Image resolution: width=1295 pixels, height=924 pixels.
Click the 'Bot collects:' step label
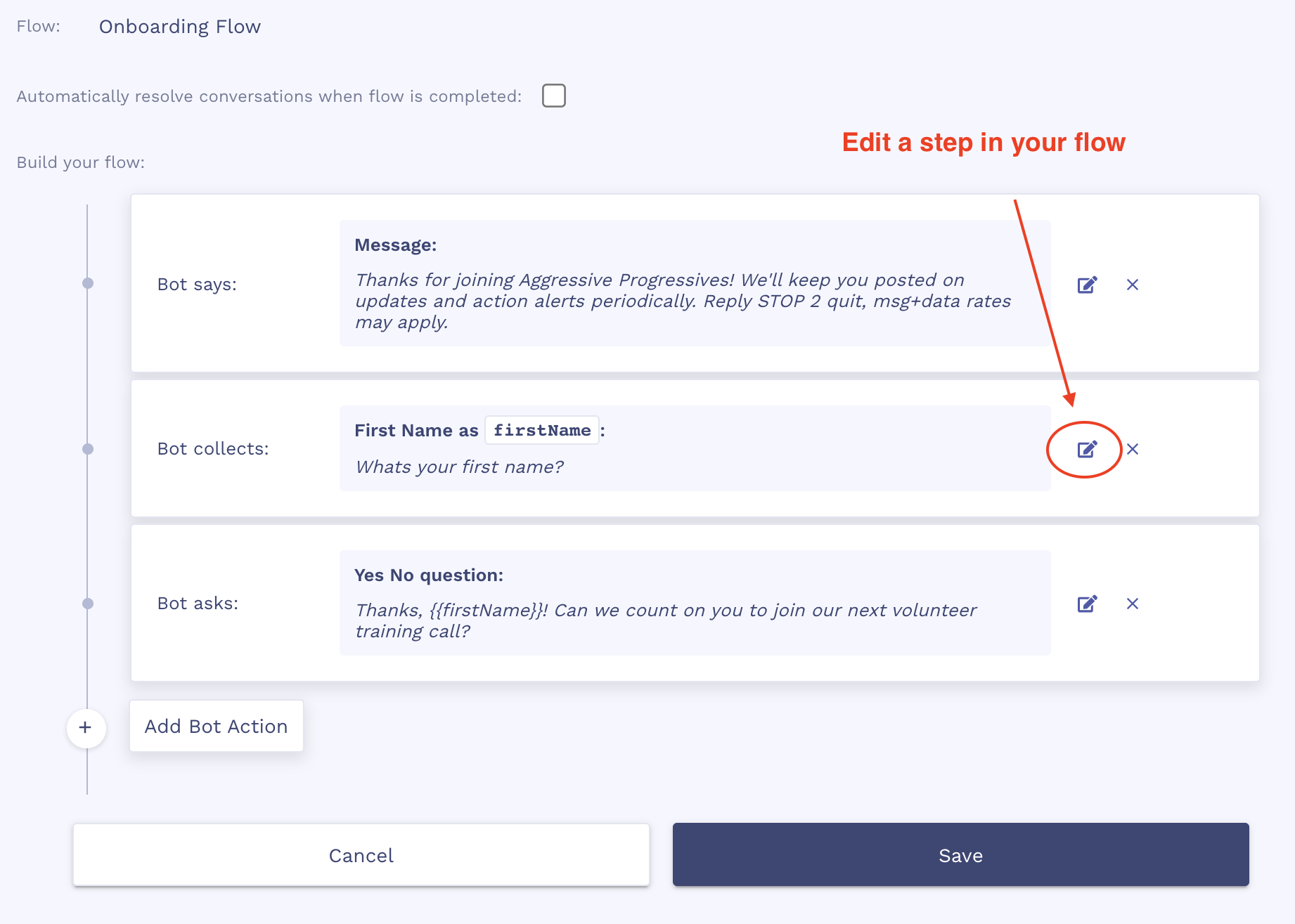pyautogui.click(x=213, y=449)
